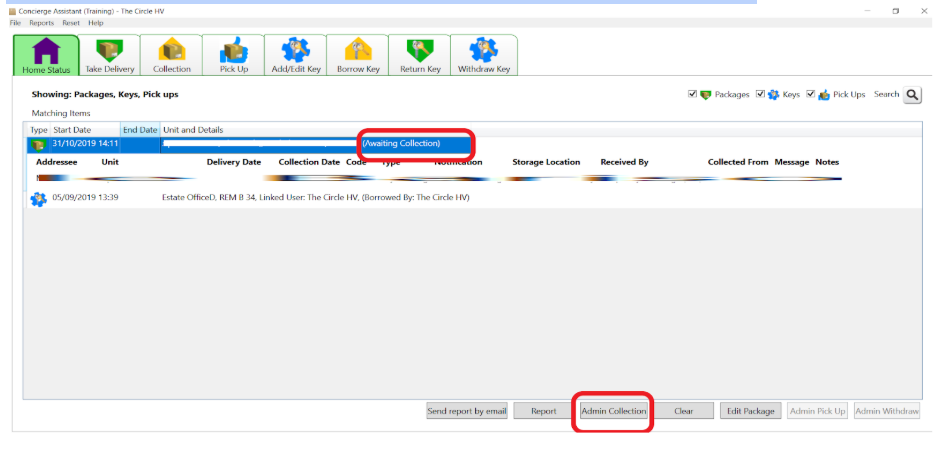Open the Return Key tool
Viewport: 945px width, 454px height.
pos(419,55)
